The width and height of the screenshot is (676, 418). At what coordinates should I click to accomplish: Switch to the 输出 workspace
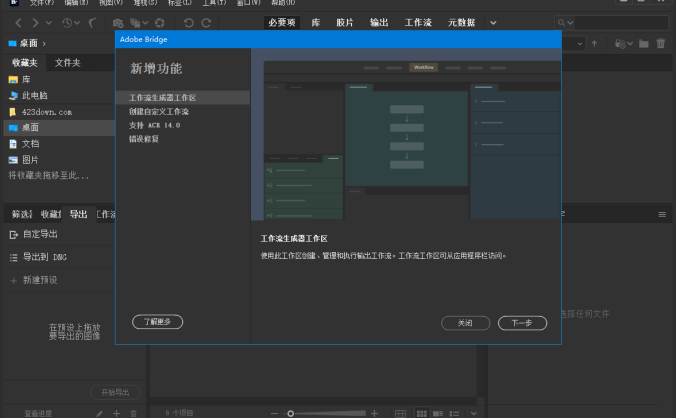coord(379,23)
